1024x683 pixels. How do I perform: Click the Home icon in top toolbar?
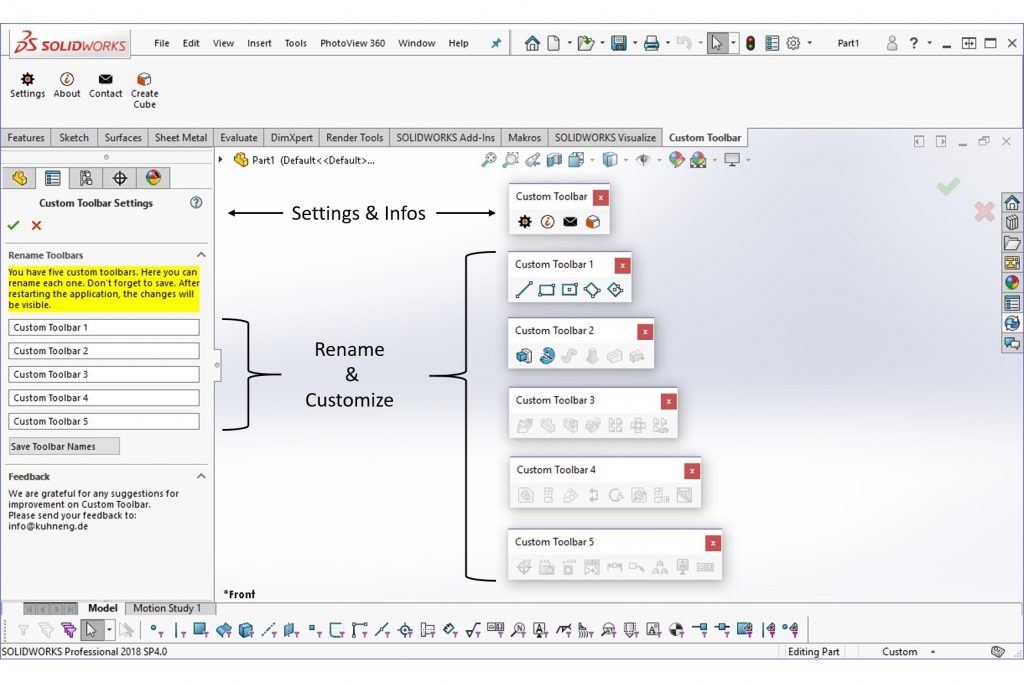pyautogui.click(x=532, y=43)
